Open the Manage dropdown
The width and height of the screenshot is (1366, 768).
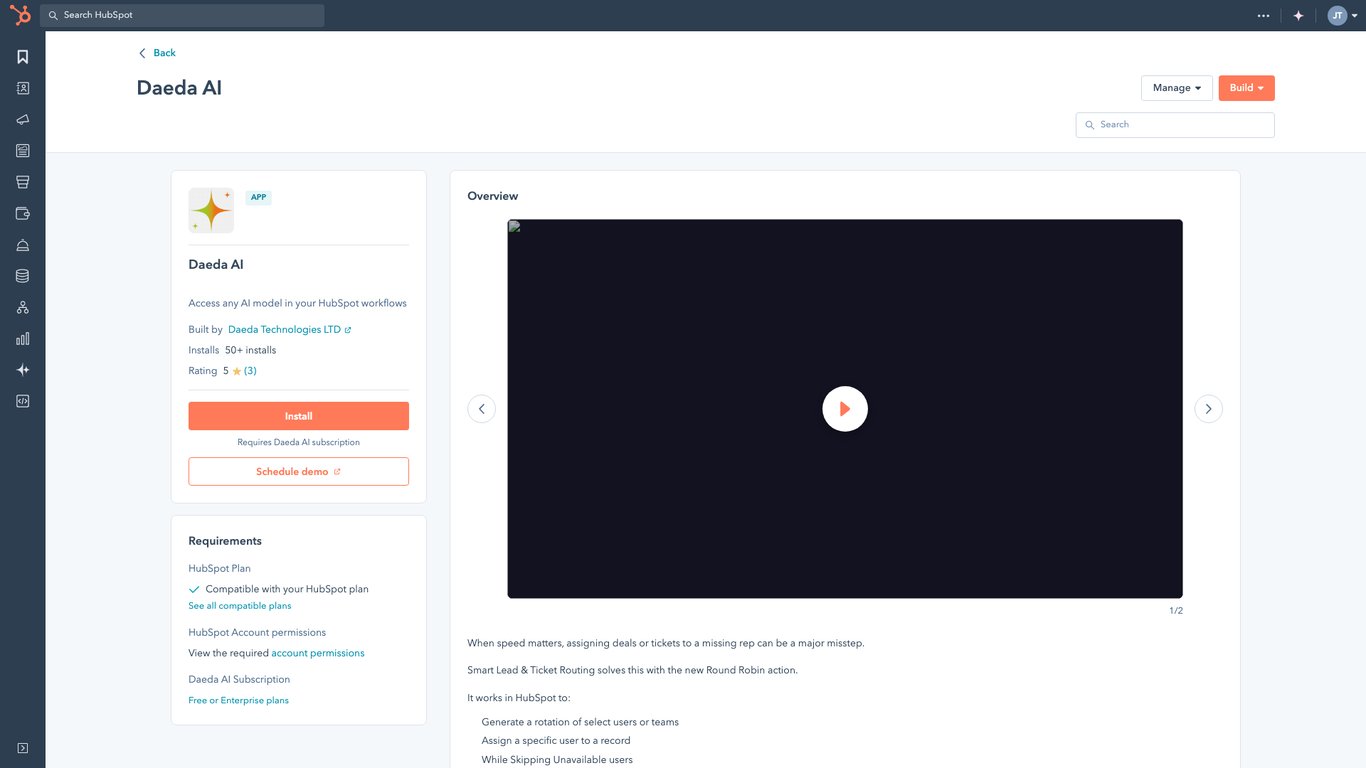[x=1176, y=87]
